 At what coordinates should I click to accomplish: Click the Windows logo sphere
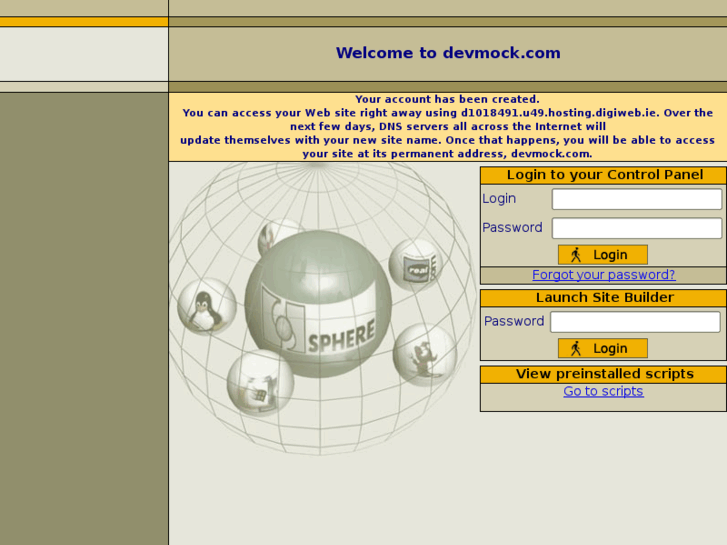260,383
